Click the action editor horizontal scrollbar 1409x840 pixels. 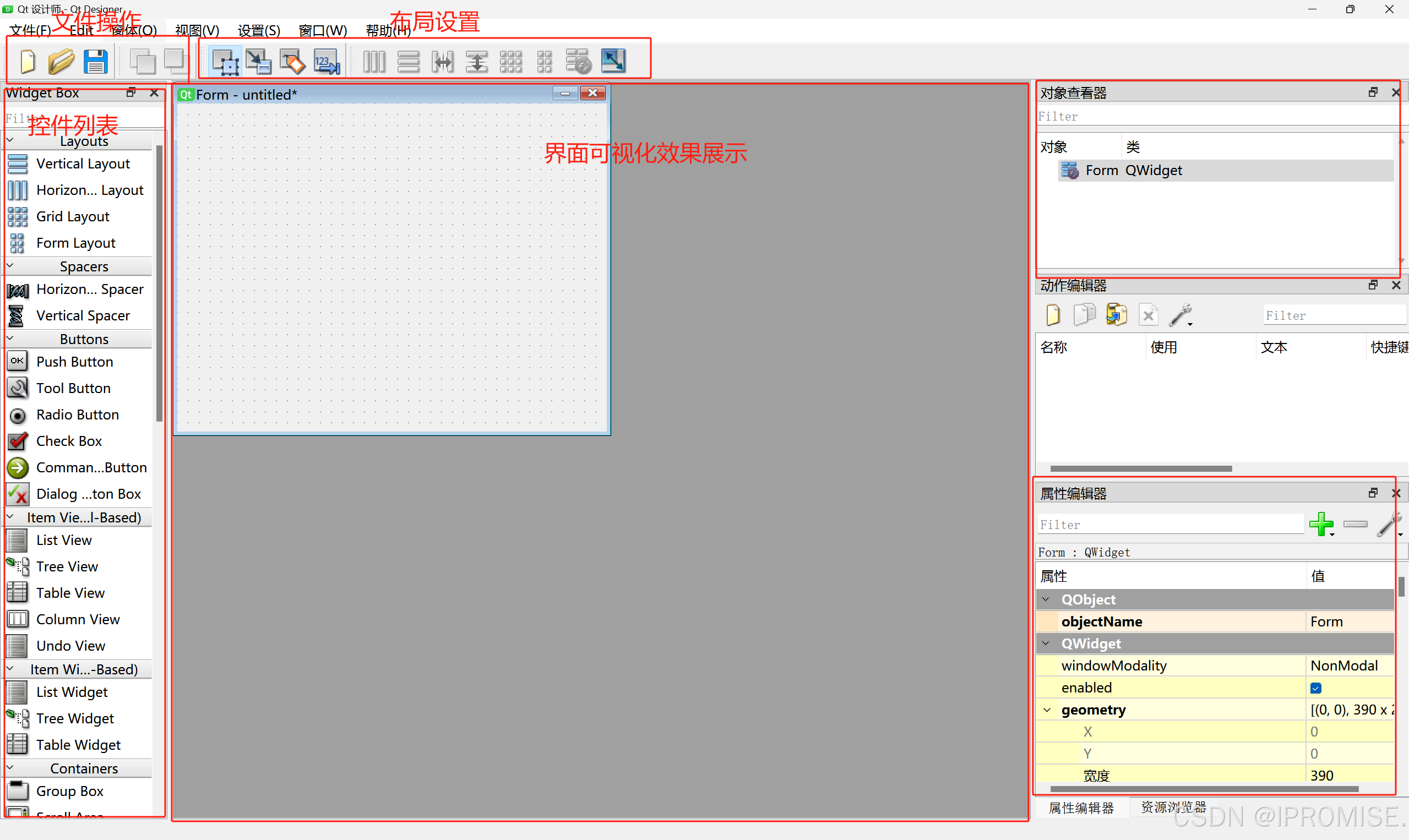[1140, 468]
